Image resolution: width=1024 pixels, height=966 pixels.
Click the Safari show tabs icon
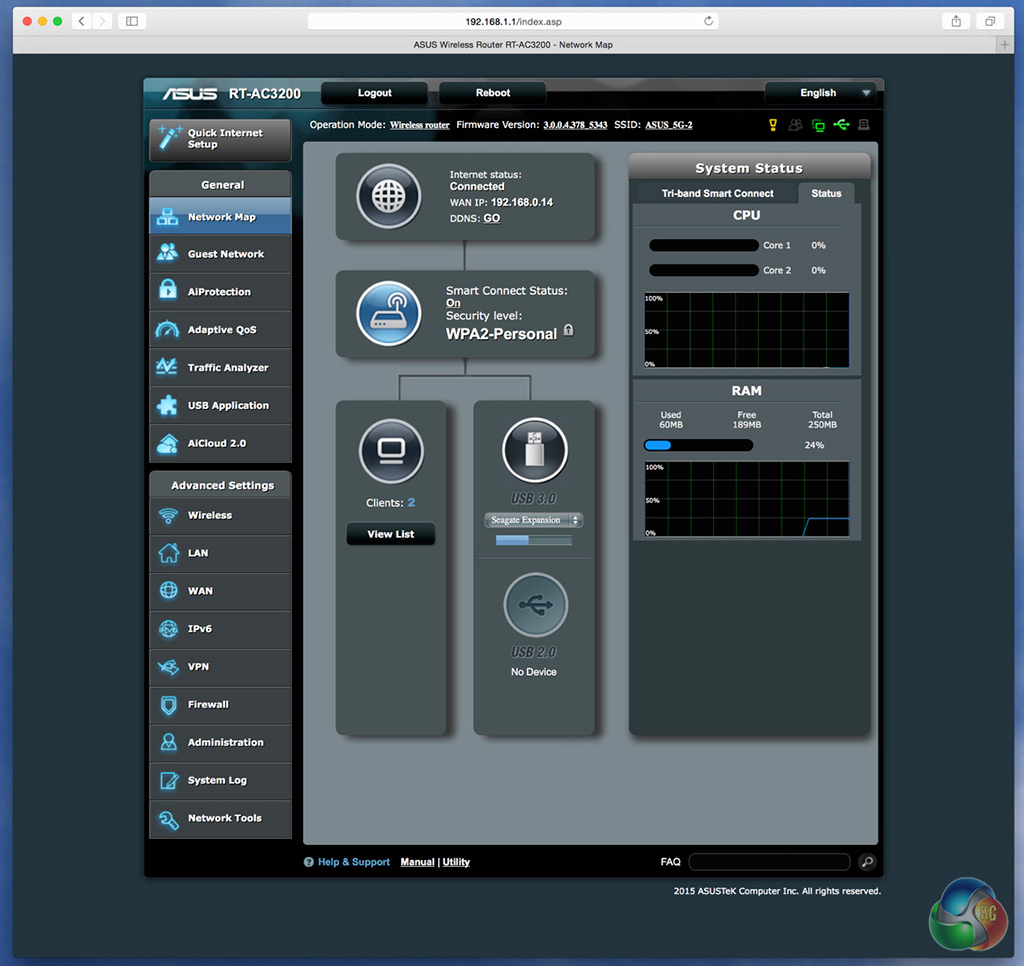[990, 21]
